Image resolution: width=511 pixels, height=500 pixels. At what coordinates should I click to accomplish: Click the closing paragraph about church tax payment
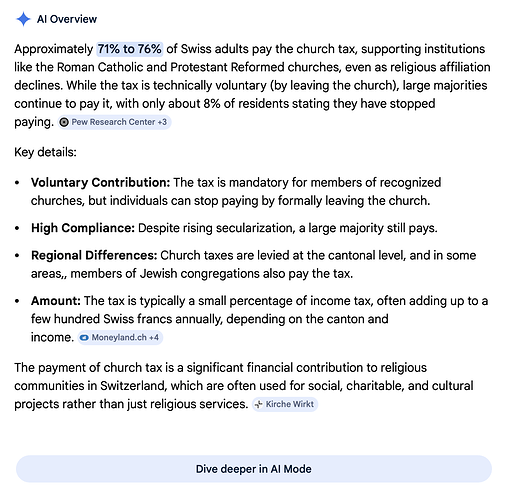point(244,386)
